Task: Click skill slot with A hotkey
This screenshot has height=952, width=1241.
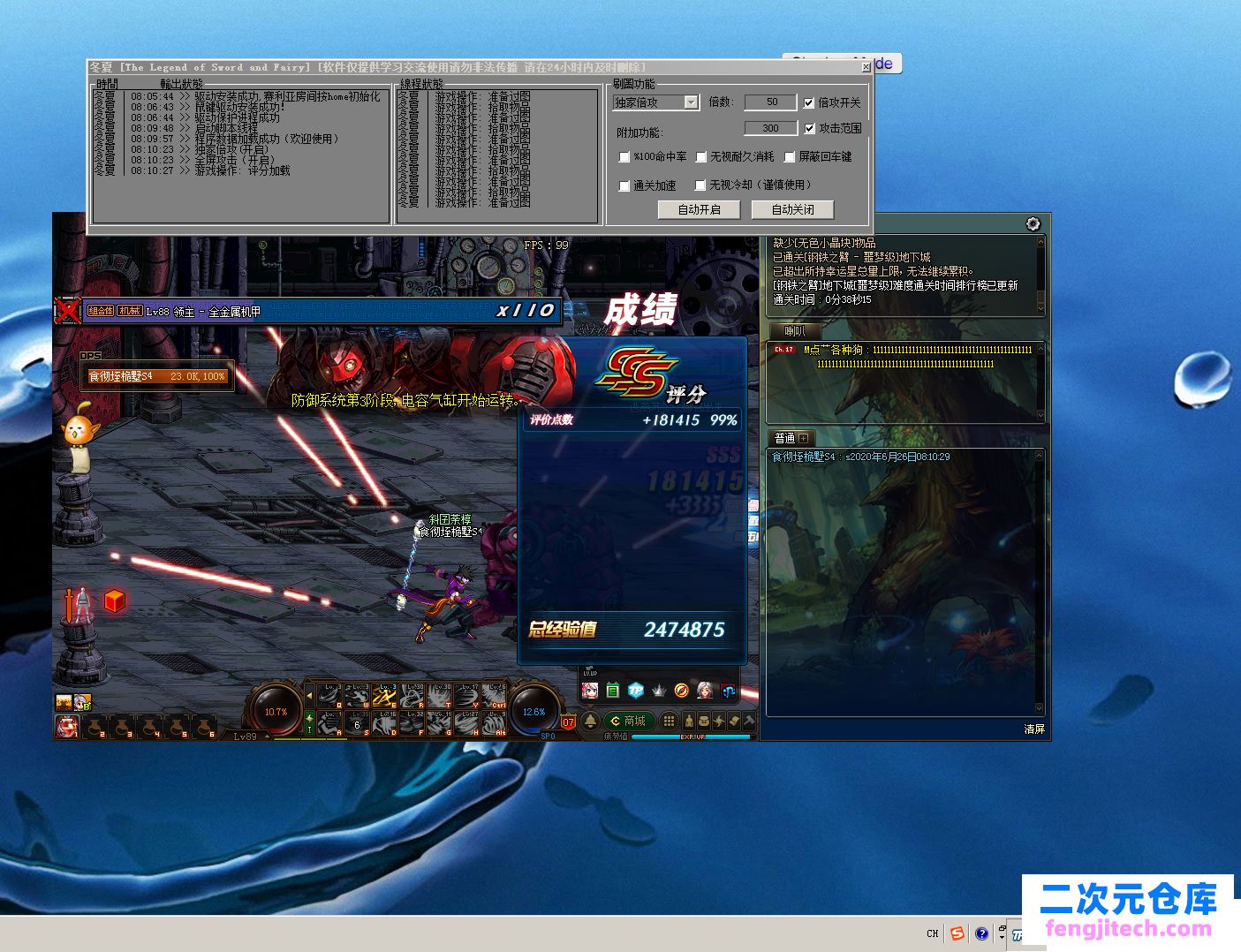Action: pos(331,722)
